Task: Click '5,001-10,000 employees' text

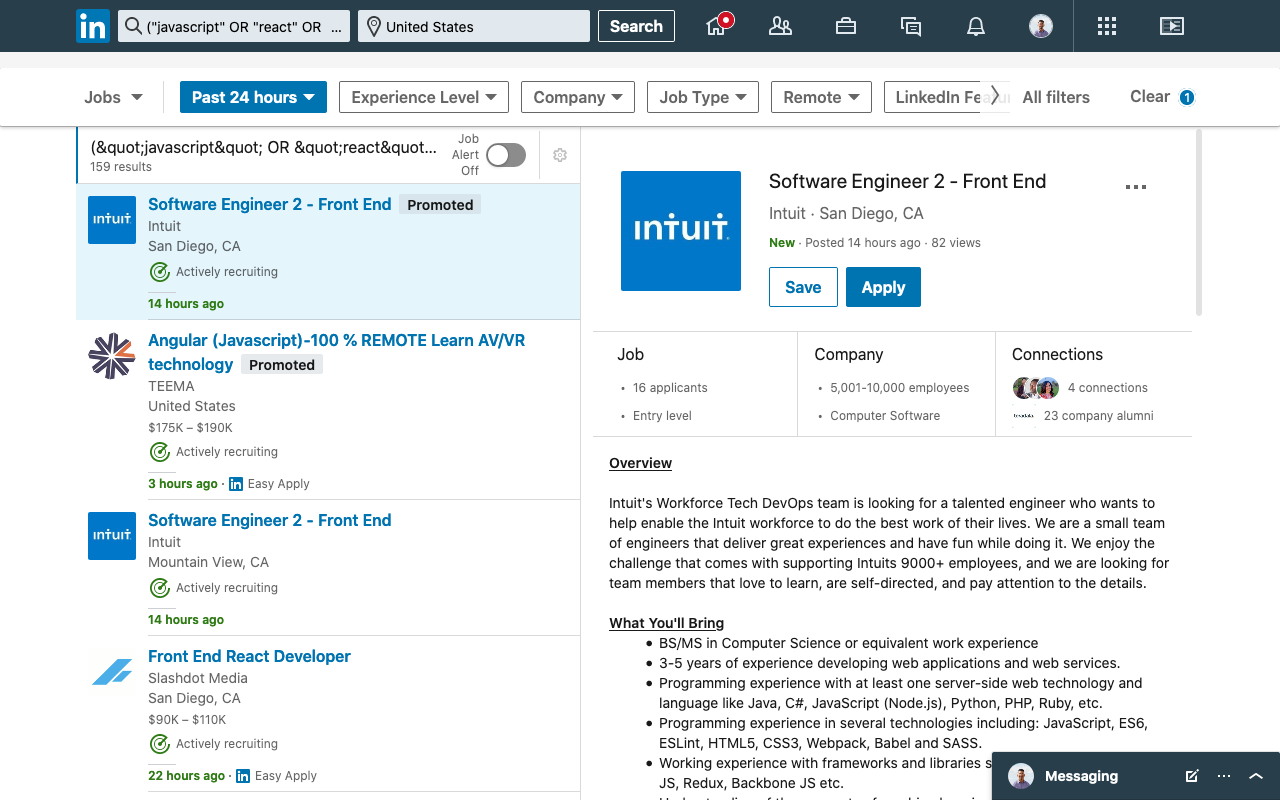Action: (x=900, y=388)
